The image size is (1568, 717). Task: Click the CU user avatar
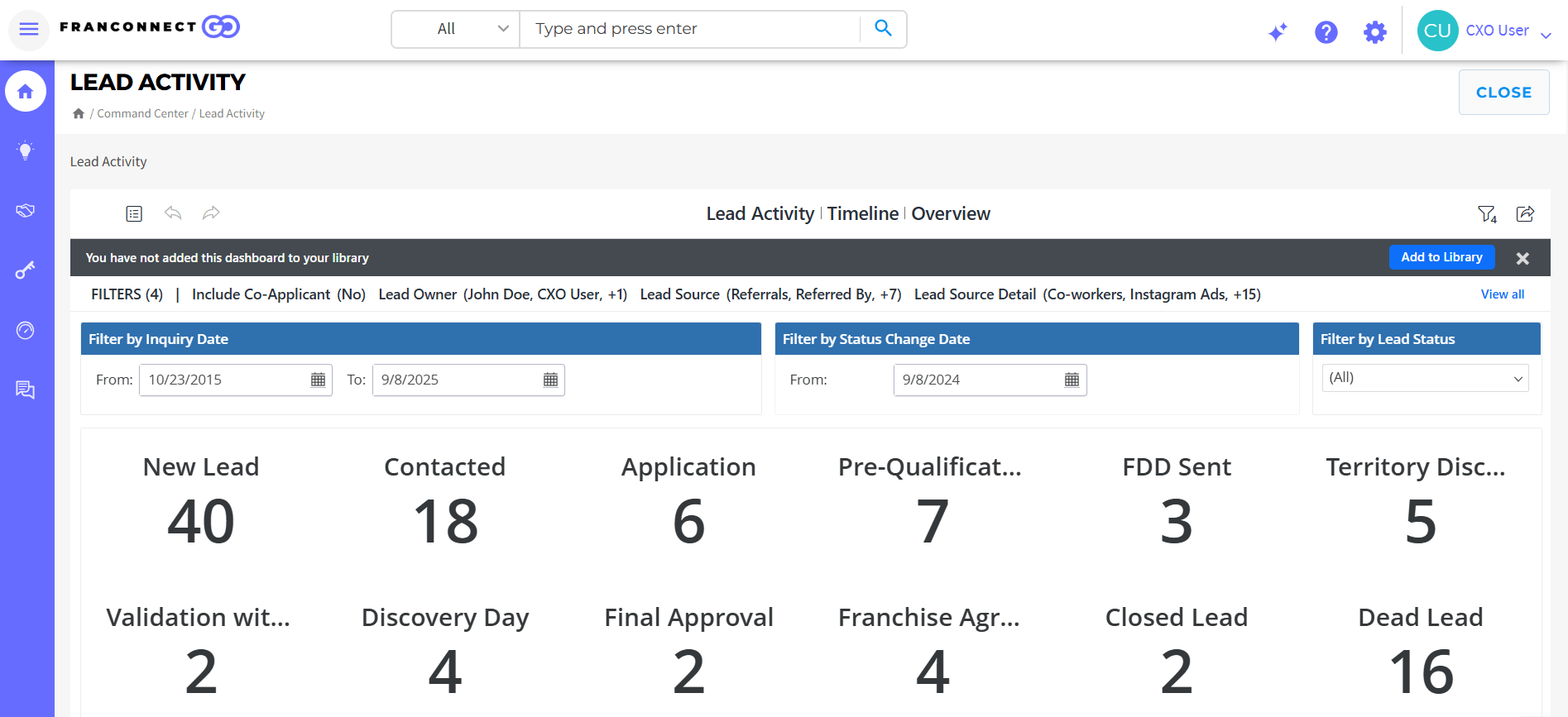point(1437,31)
